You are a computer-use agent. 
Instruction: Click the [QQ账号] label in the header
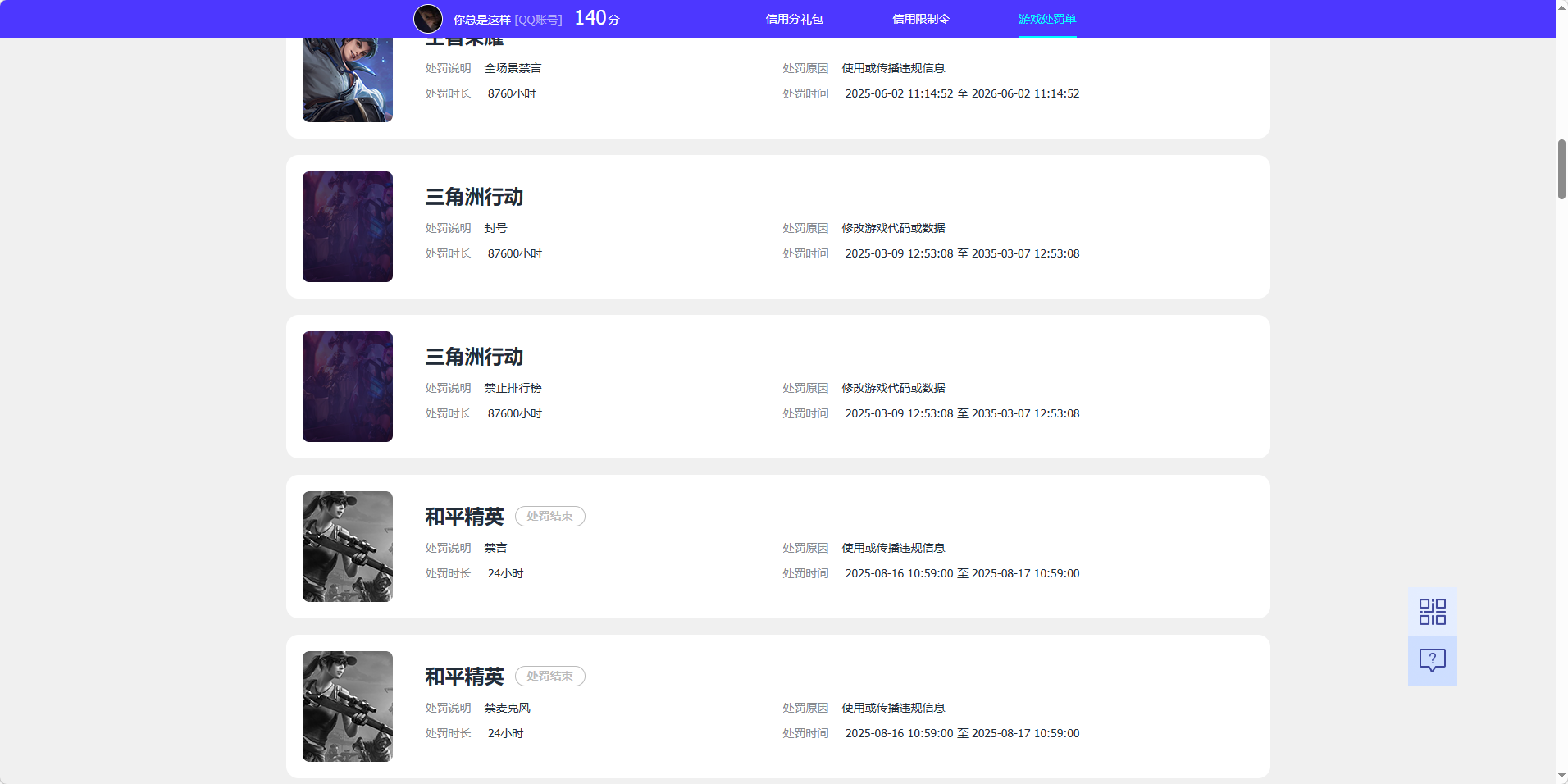click(x=538, y=20)
